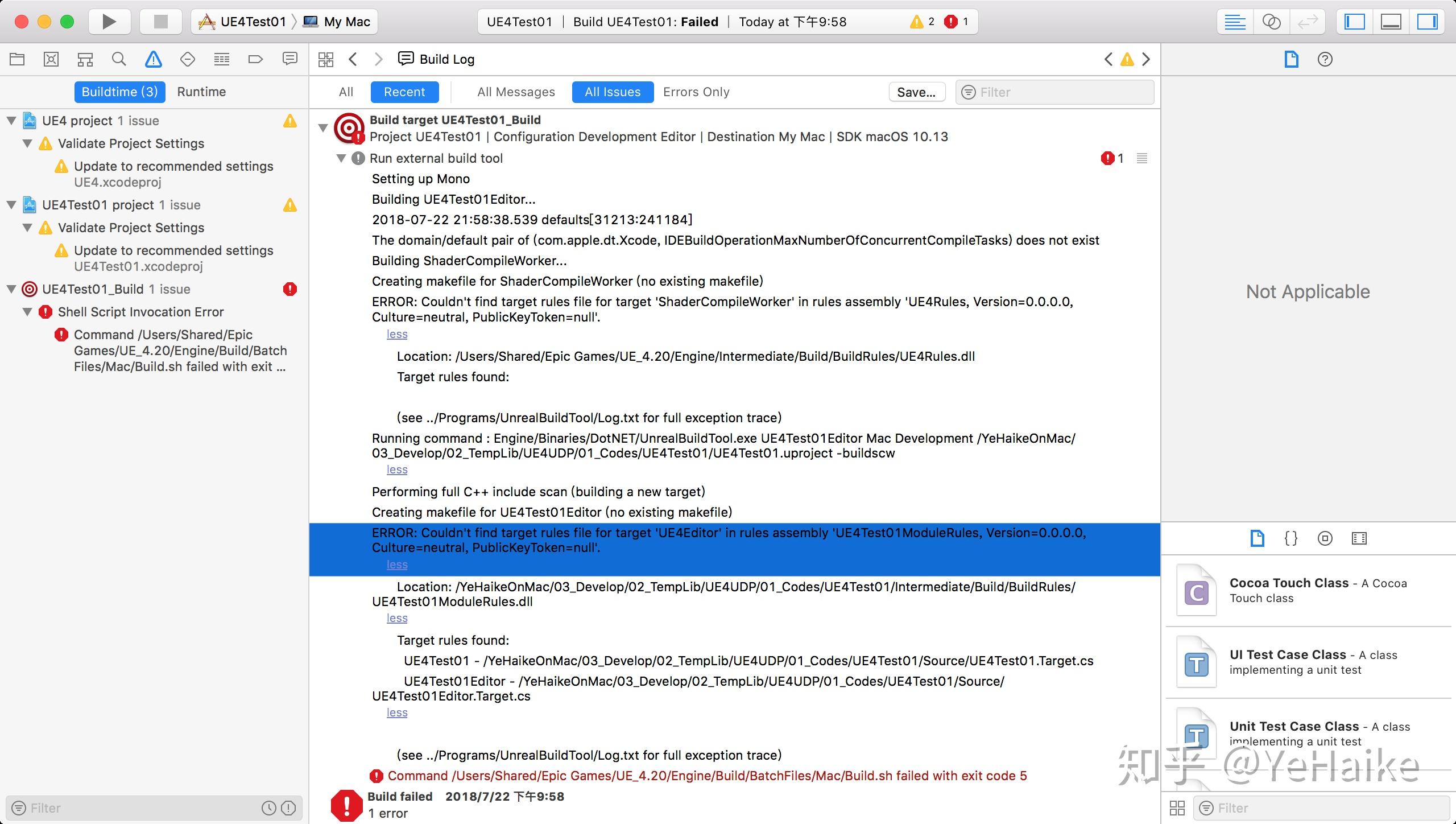The height and width of the screenshot is (824, 1456).
Task: Open the Report navigator speech-bubble icon
Action: tap(289, 59)
